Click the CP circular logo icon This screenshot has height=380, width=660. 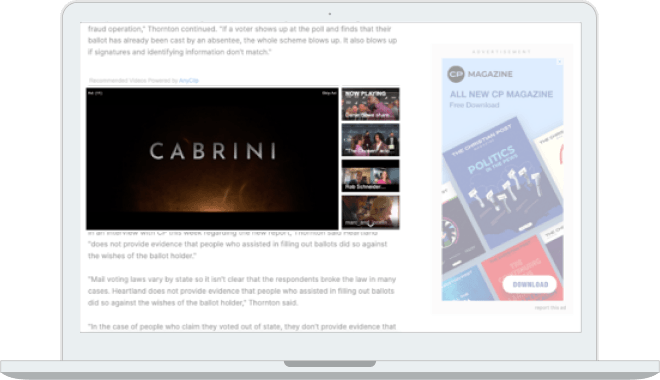(x=455, y=74)
